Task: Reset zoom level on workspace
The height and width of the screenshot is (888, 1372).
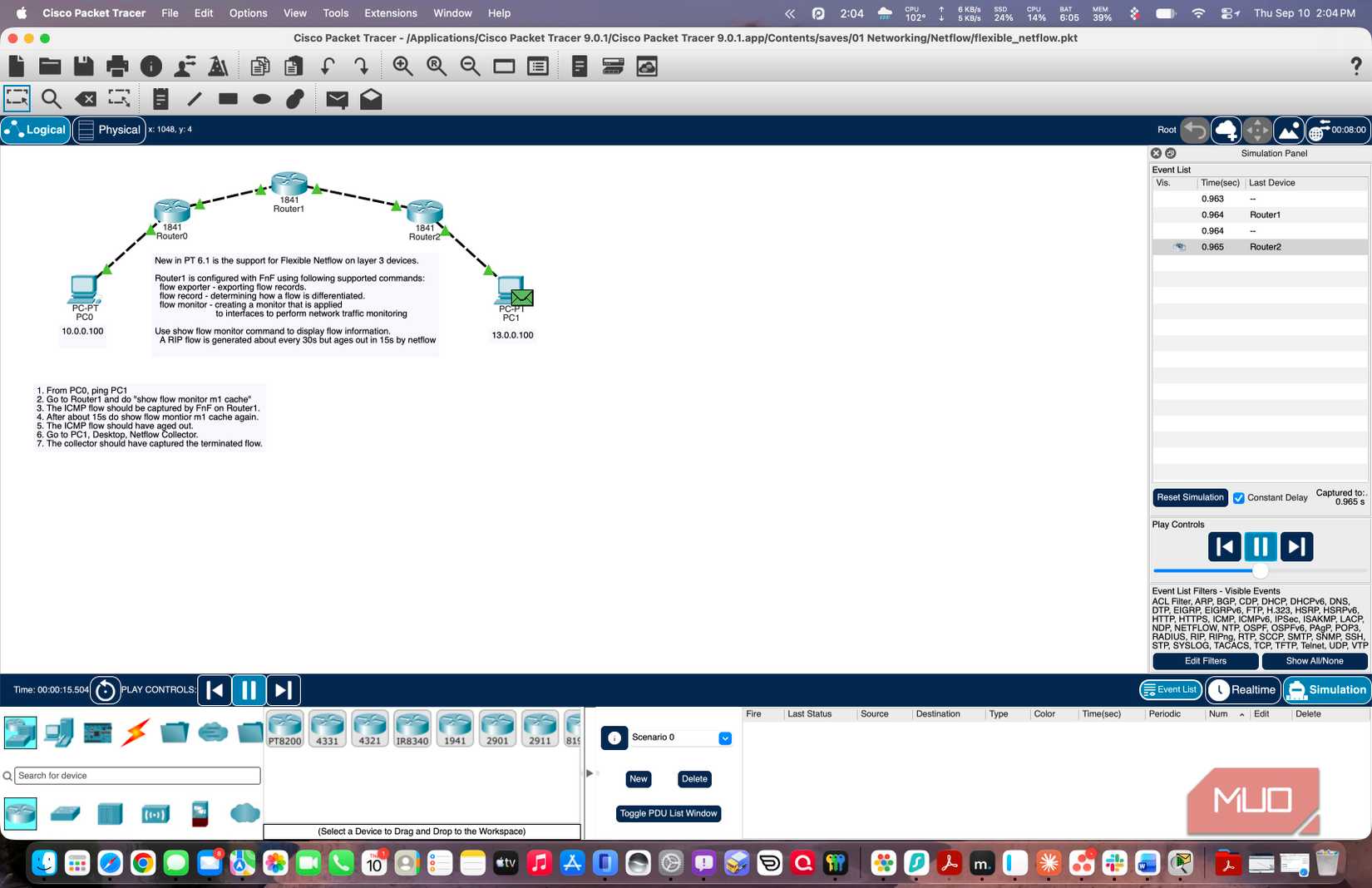Action: click(437, 66)
